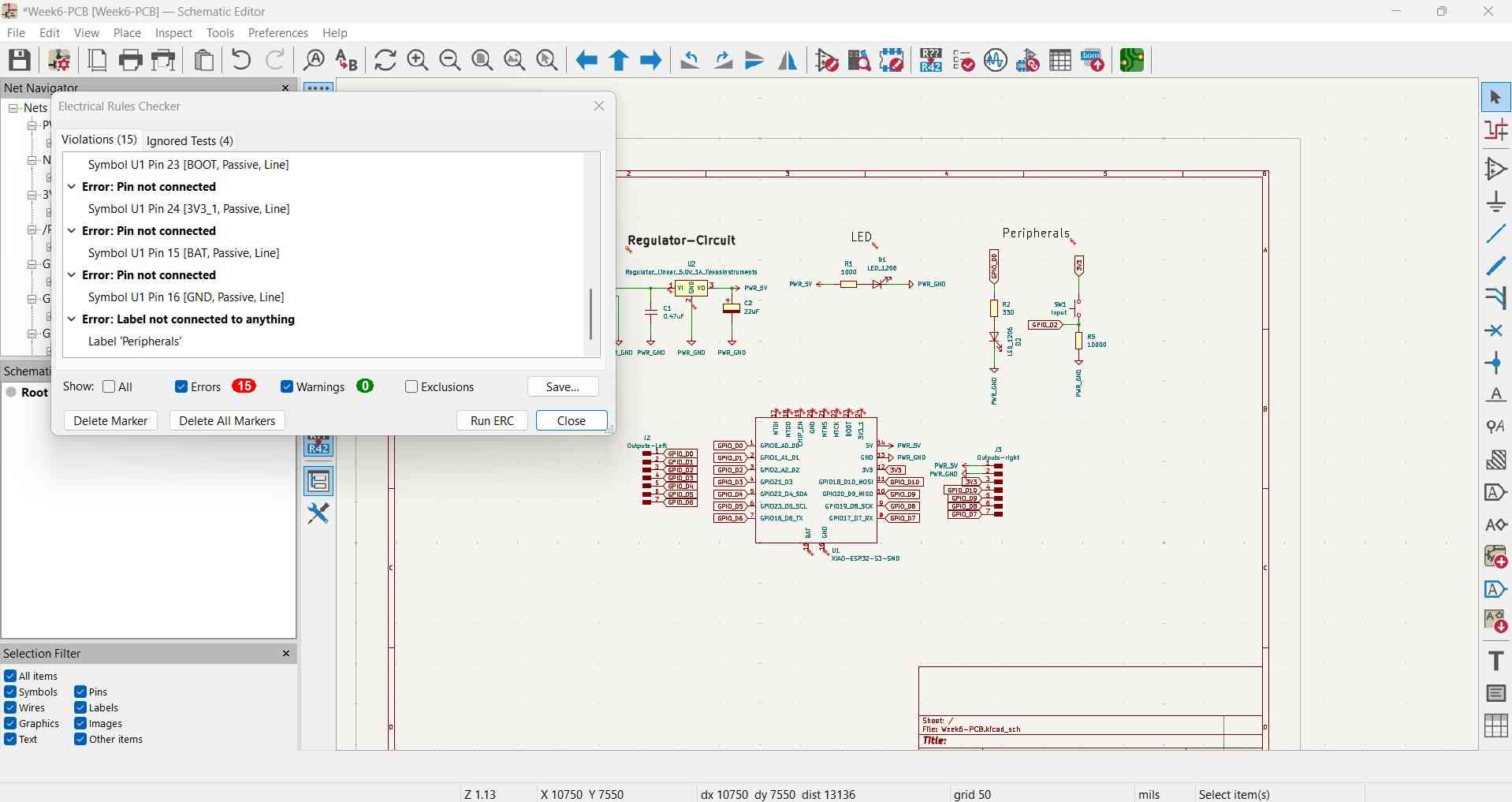
Task: Click the Delete All Markers button
Action: click(227, 421)
